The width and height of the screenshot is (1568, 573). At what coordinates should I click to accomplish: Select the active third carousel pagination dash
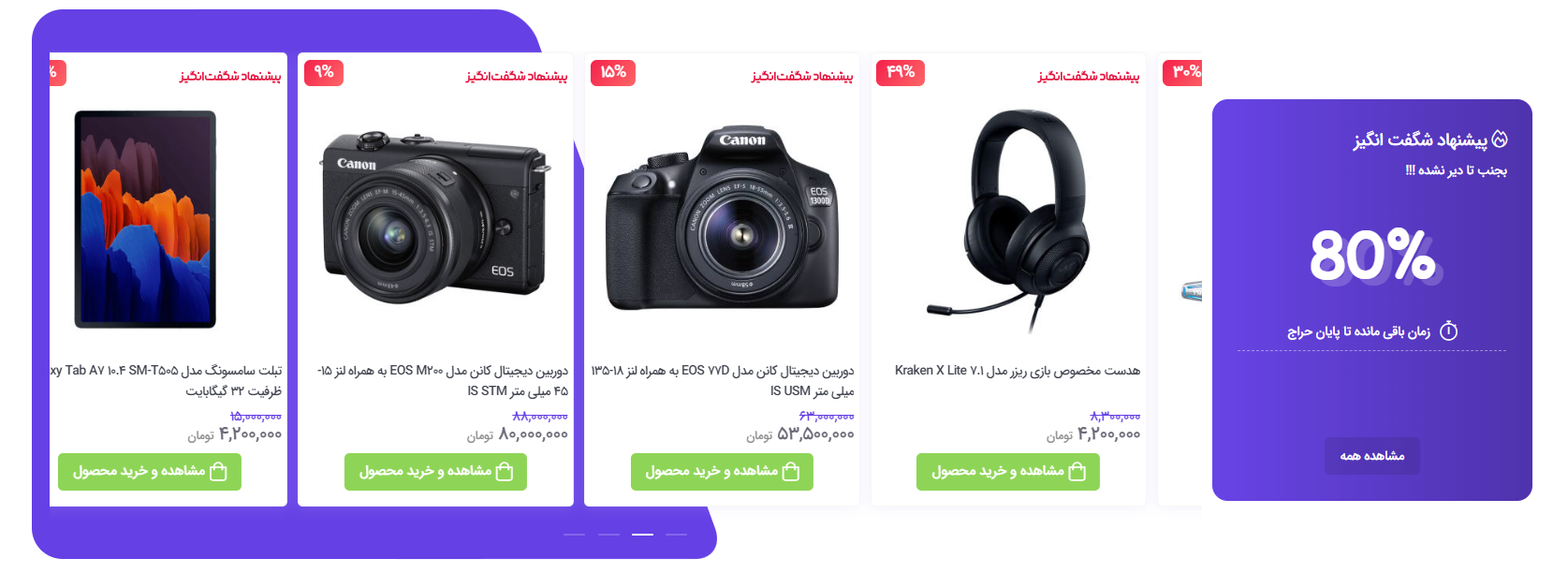click(x=642, y=534)
